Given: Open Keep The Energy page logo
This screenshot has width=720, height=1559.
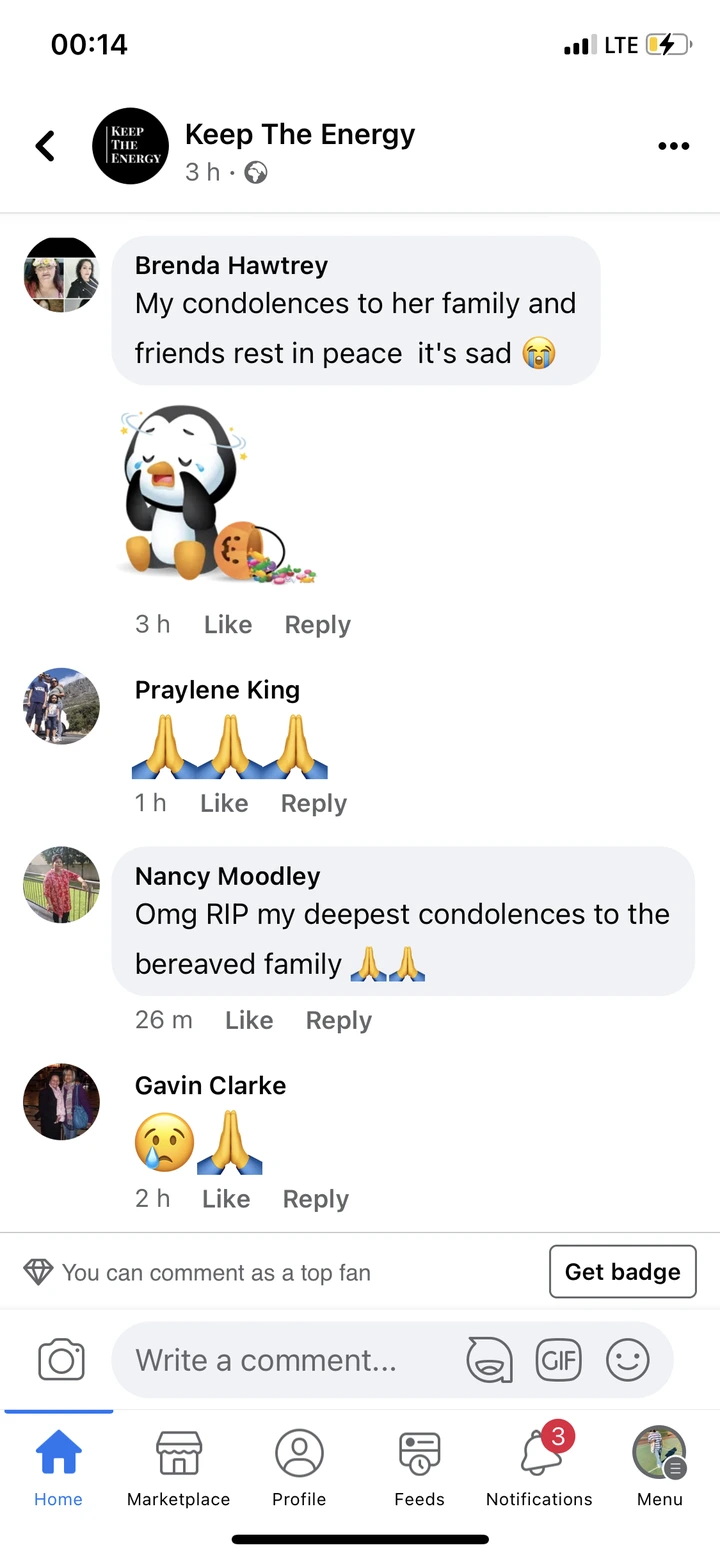Looking at the screenshot, I should (x=131, y=146).
